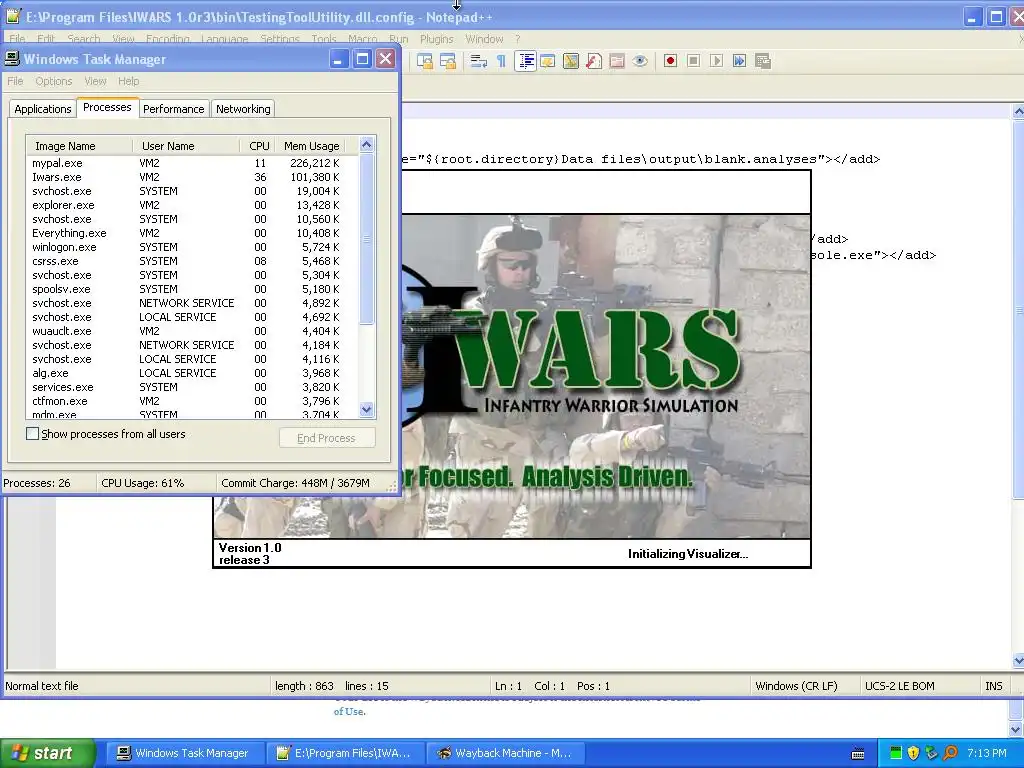Click green Task Manager CPU tray icon

tap(896, 753)
